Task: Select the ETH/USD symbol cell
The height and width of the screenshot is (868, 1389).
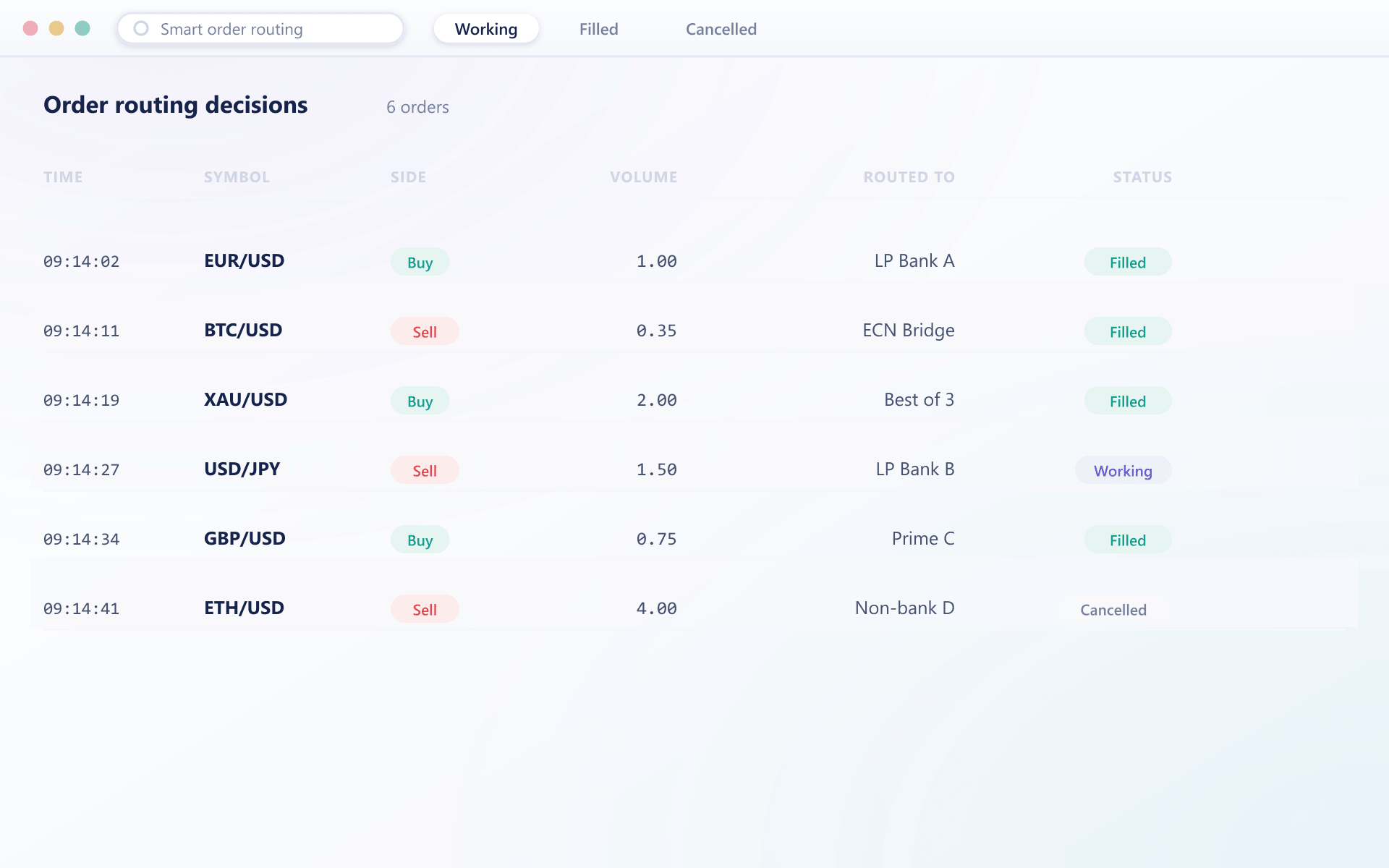Action: (244, 608)
